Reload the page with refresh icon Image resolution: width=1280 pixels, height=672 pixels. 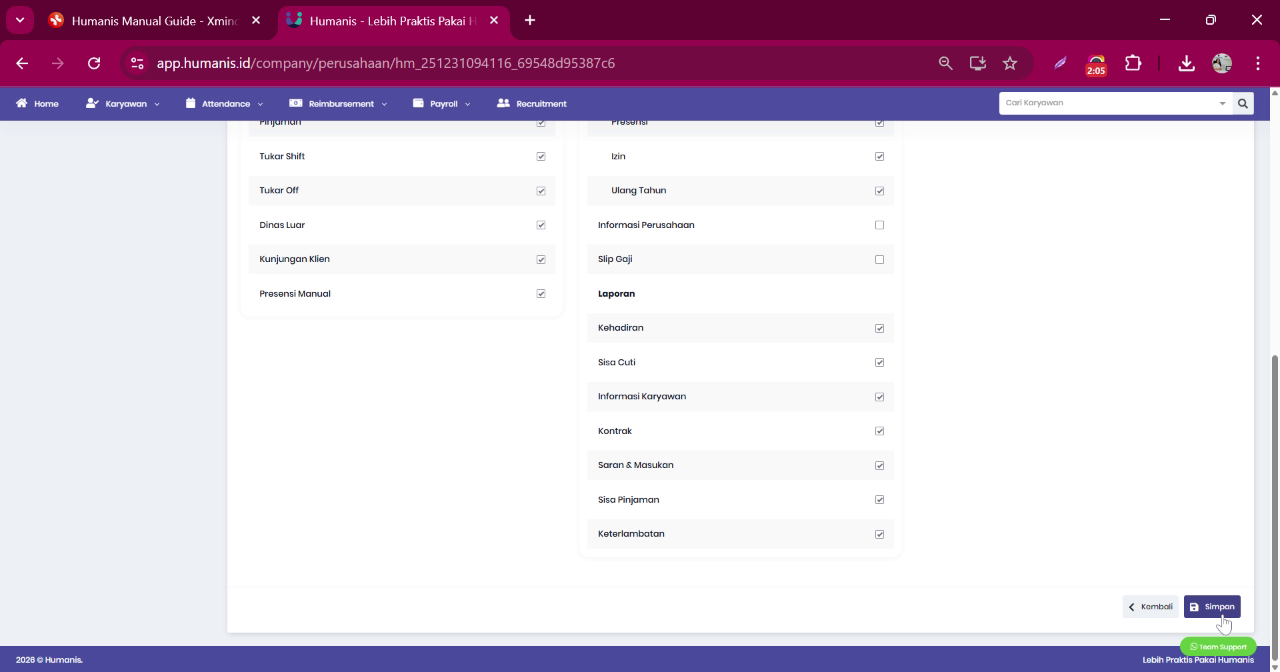[x=94, y=63]
